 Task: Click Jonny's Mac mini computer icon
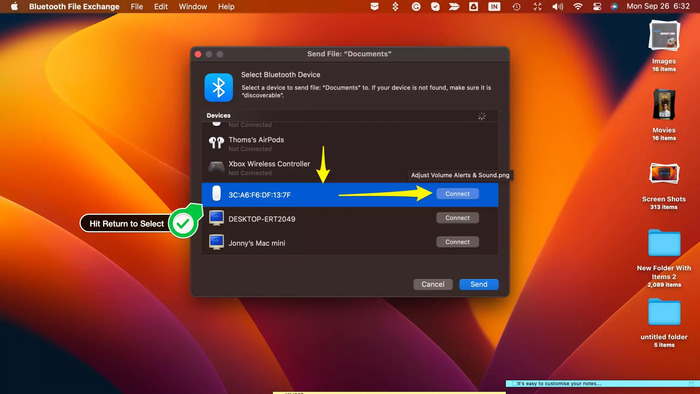217,242
